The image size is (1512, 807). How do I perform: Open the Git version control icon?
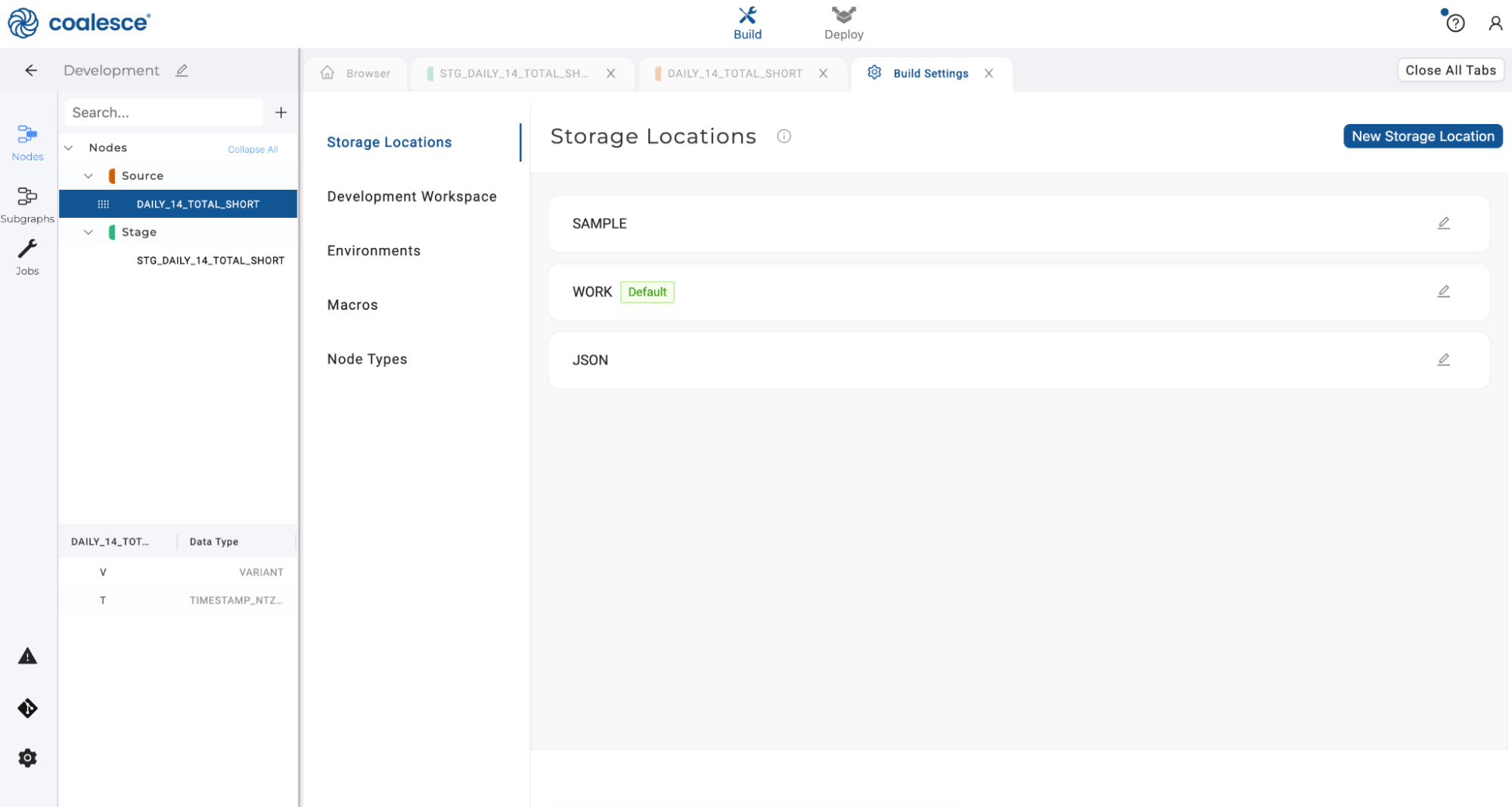(x=27, y=708)
